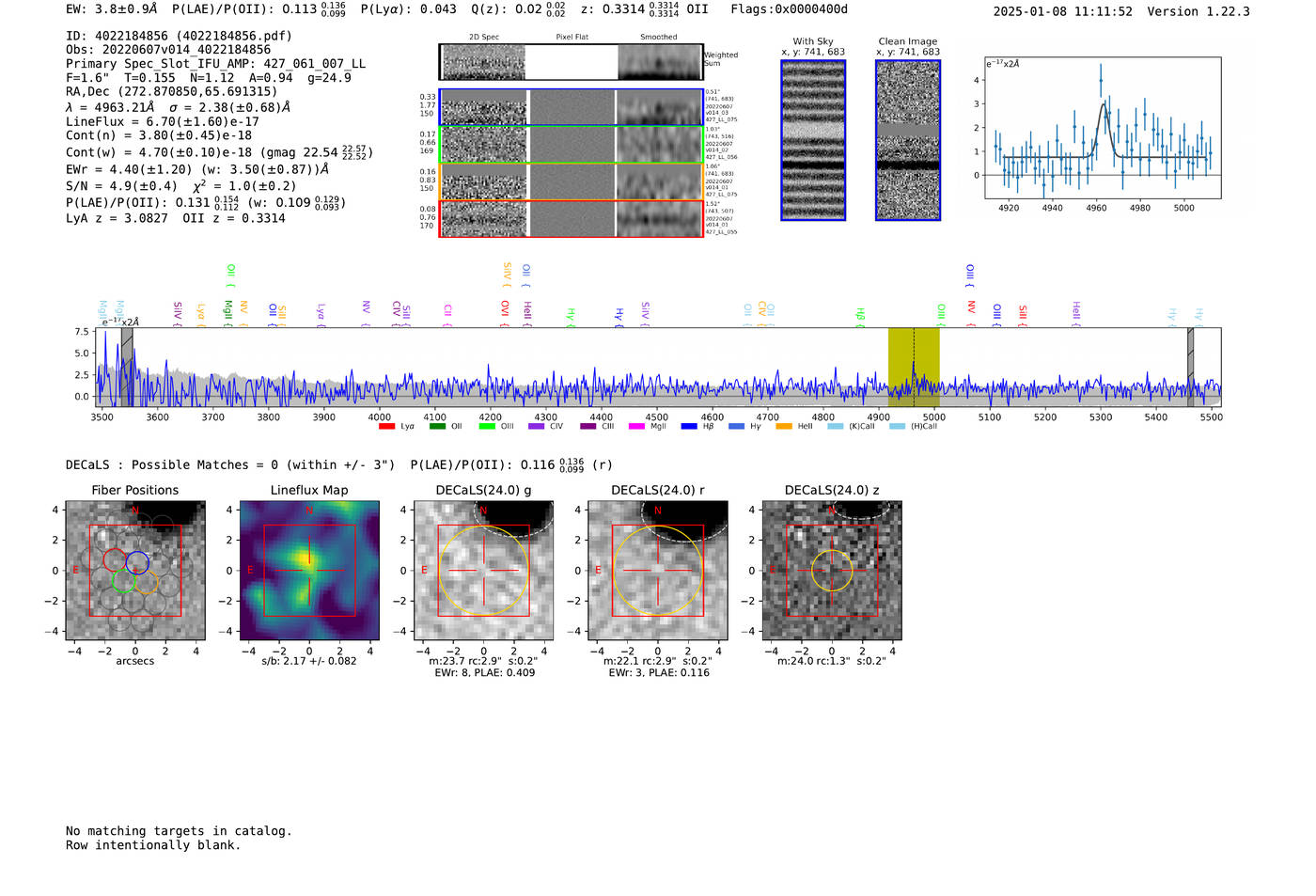Open the With Sky image
Screen dimensions: 1316x896
click(813, 140)
